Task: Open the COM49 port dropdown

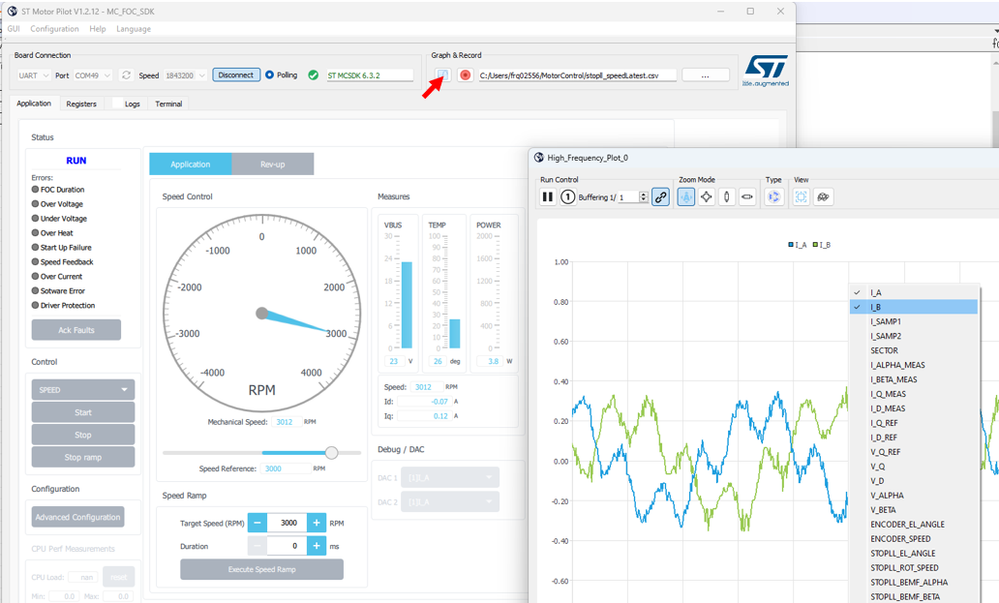Action: 92,75
